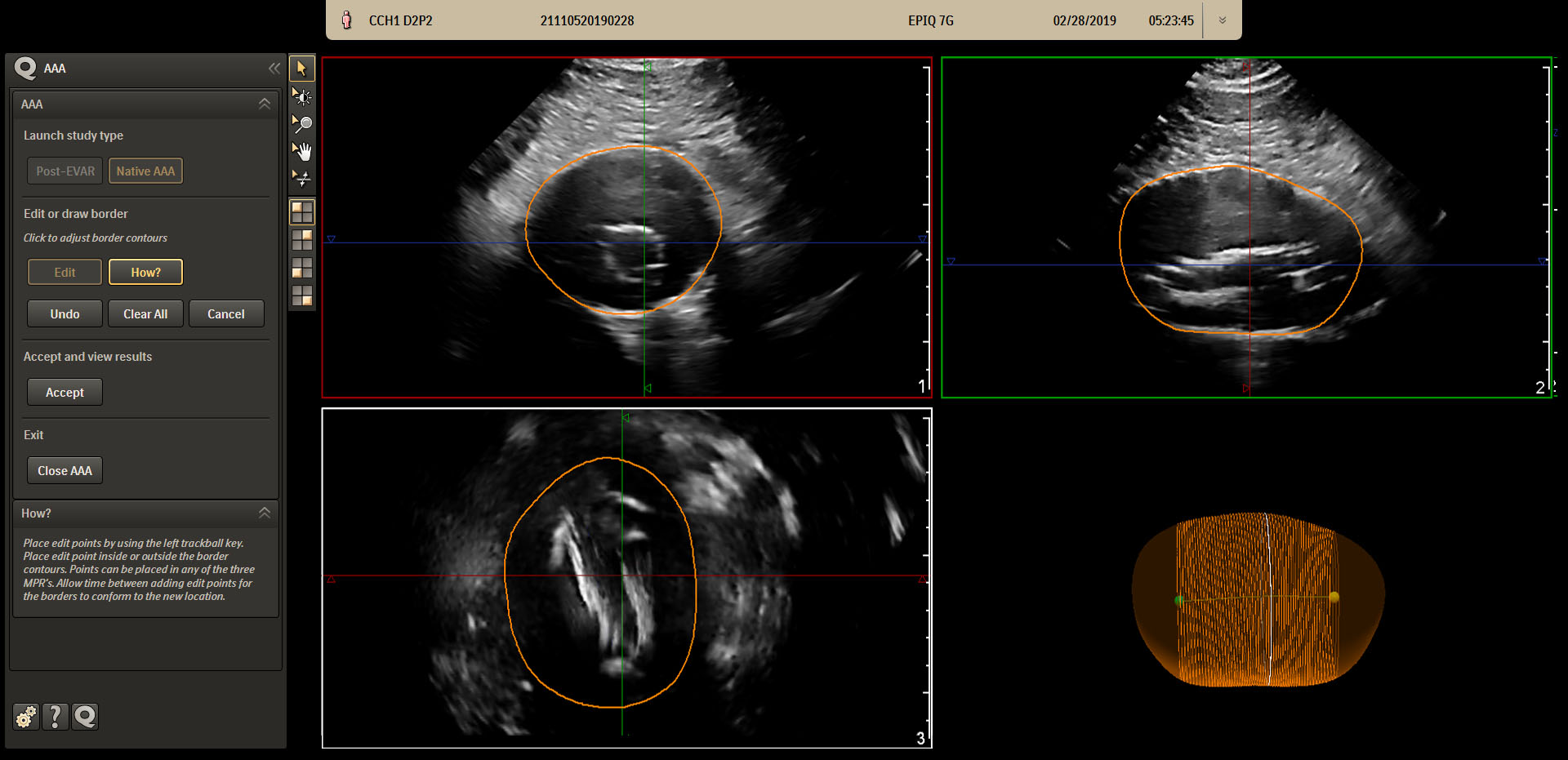The width and height of the screenshot is (1568, 760).
Task: Click the orange 3D aneurysm volume model
Action: tap(1258, 600)
